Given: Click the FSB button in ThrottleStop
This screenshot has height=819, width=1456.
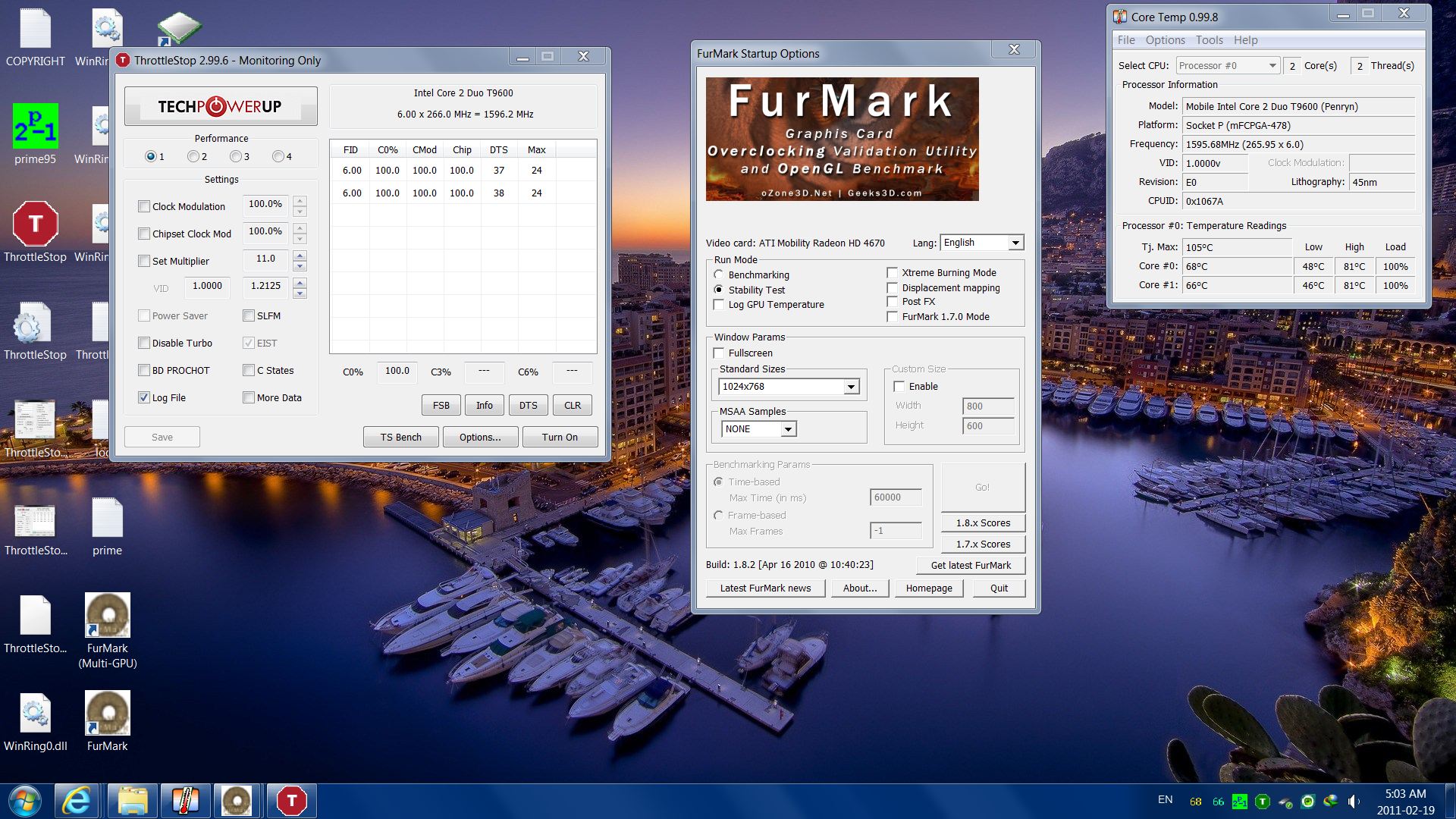Looking at the screenshot, I should [441, 406].
